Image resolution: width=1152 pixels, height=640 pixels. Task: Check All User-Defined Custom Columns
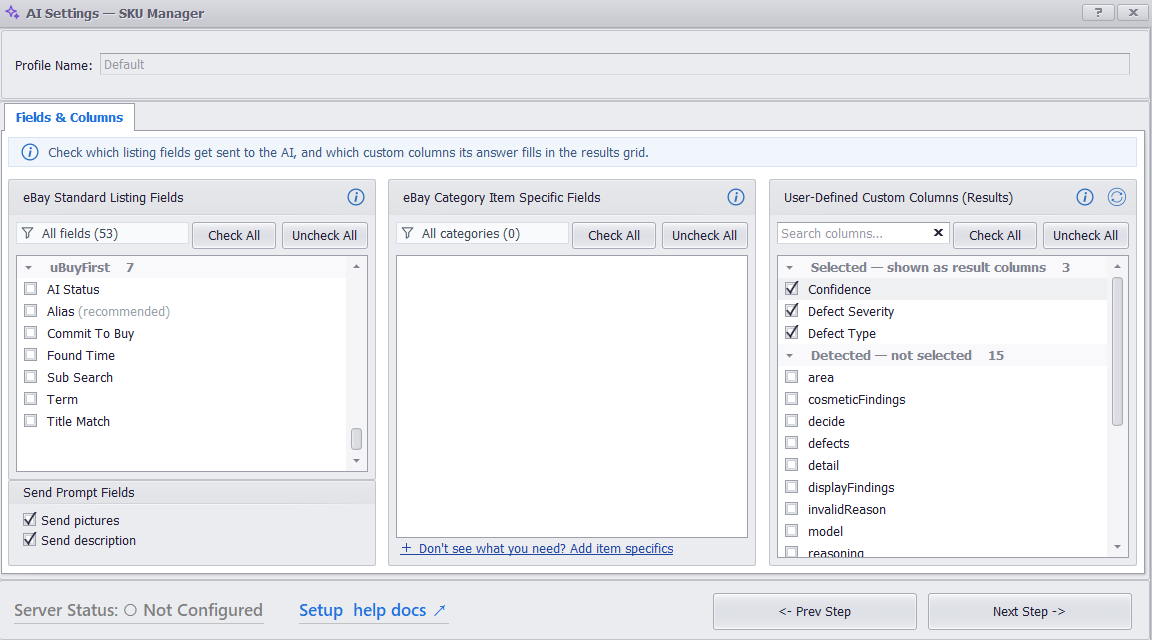pos(995,235)
